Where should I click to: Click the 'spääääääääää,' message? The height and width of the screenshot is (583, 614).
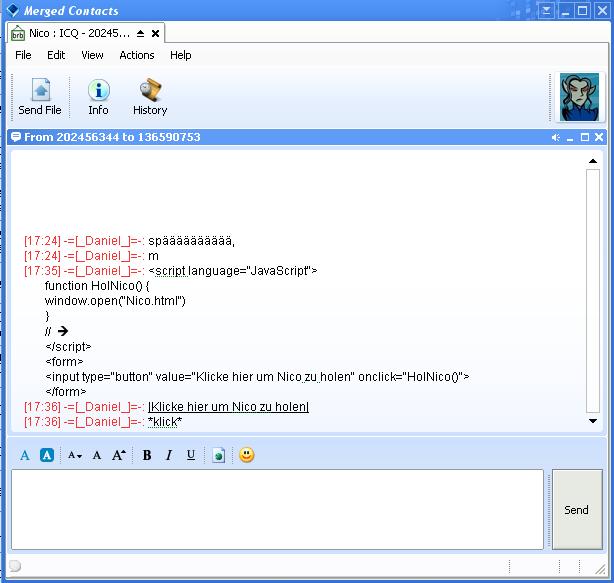pos(191,241)
